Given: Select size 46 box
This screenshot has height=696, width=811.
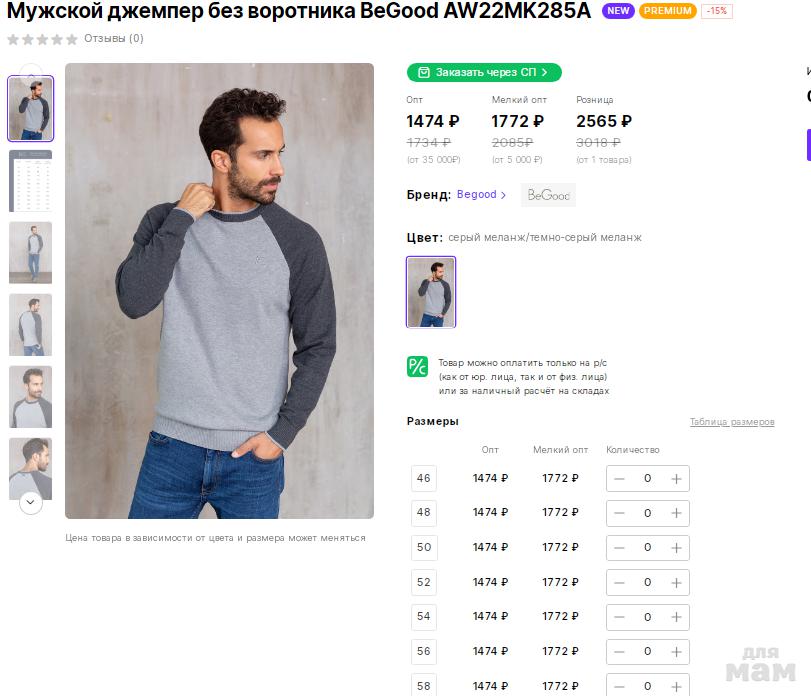Looking at the screenshot, I should [424, 479].
